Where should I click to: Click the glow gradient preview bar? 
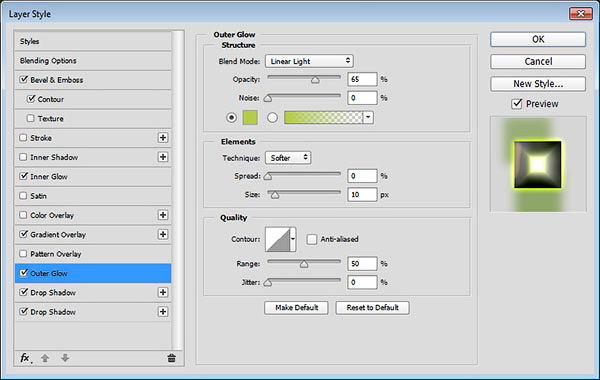coord(323,117)
